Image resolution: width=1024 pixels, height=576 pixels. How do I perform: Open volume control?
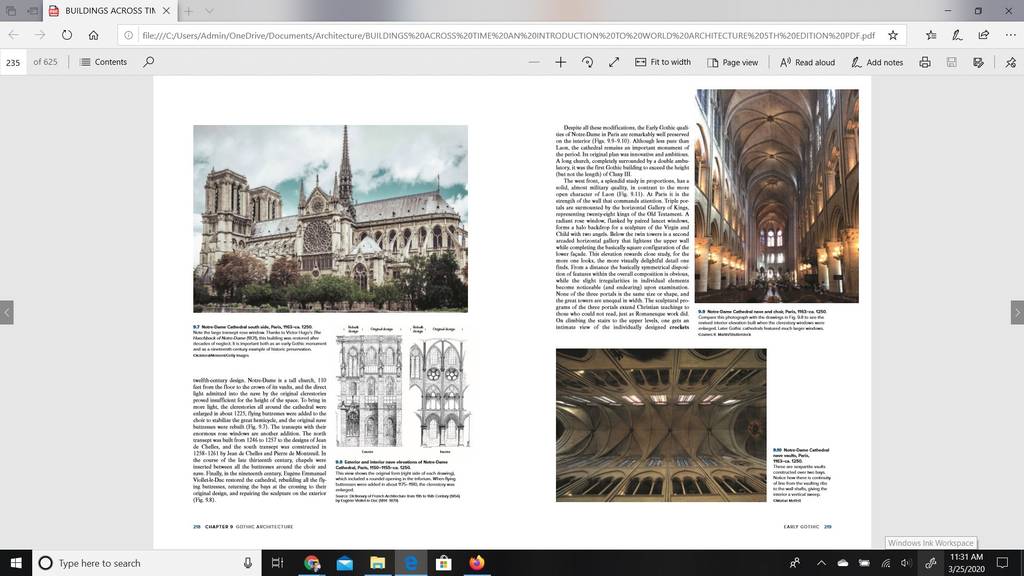(x=905, y=563)
